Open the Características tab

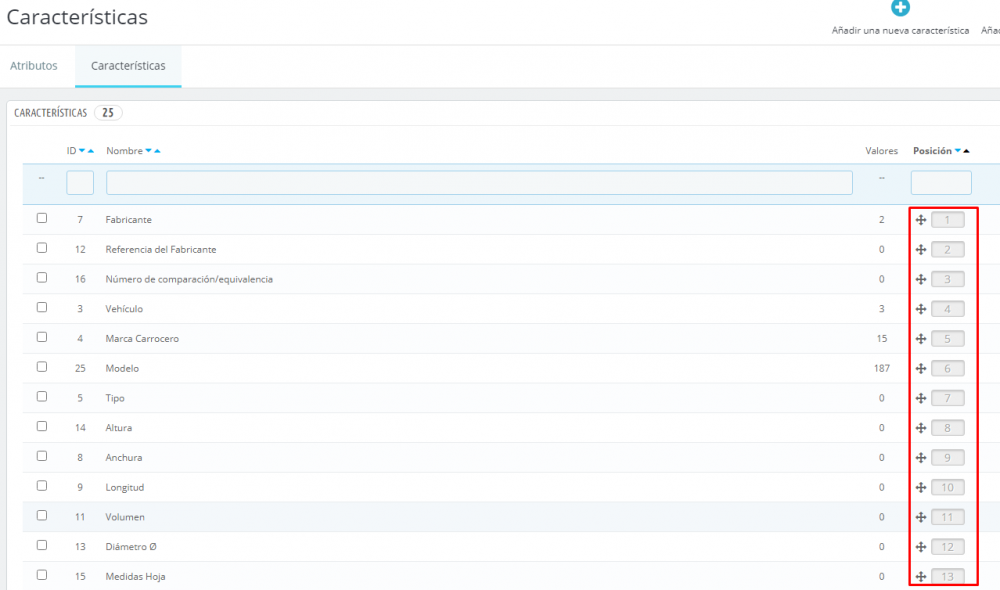127,65
